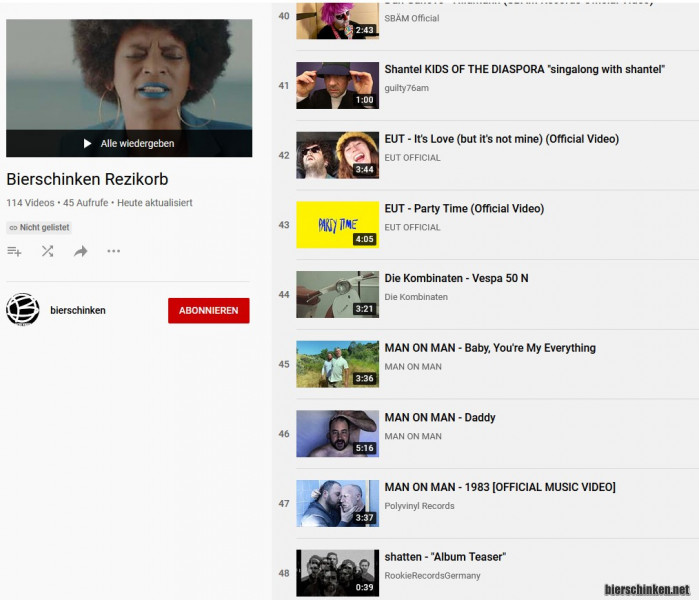Click title MAN ON MAN - Baby, You're My Everything
The image size is (699, 600).
490,348
